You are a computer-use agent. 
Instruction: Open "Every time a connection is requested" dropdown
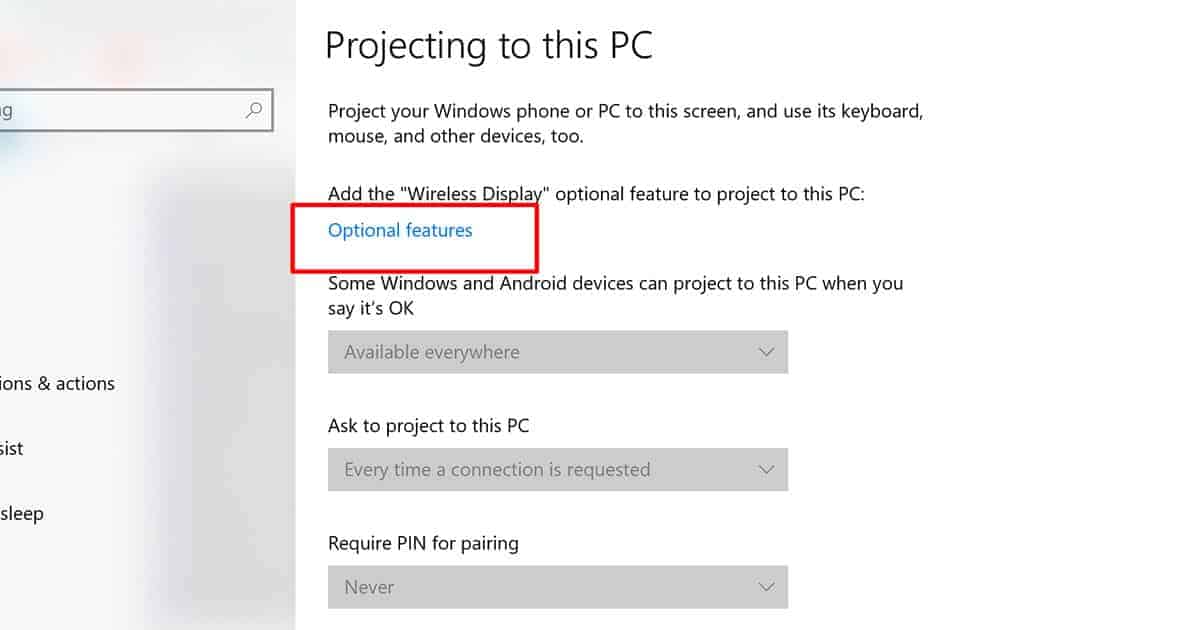click(x=557, y=469)
